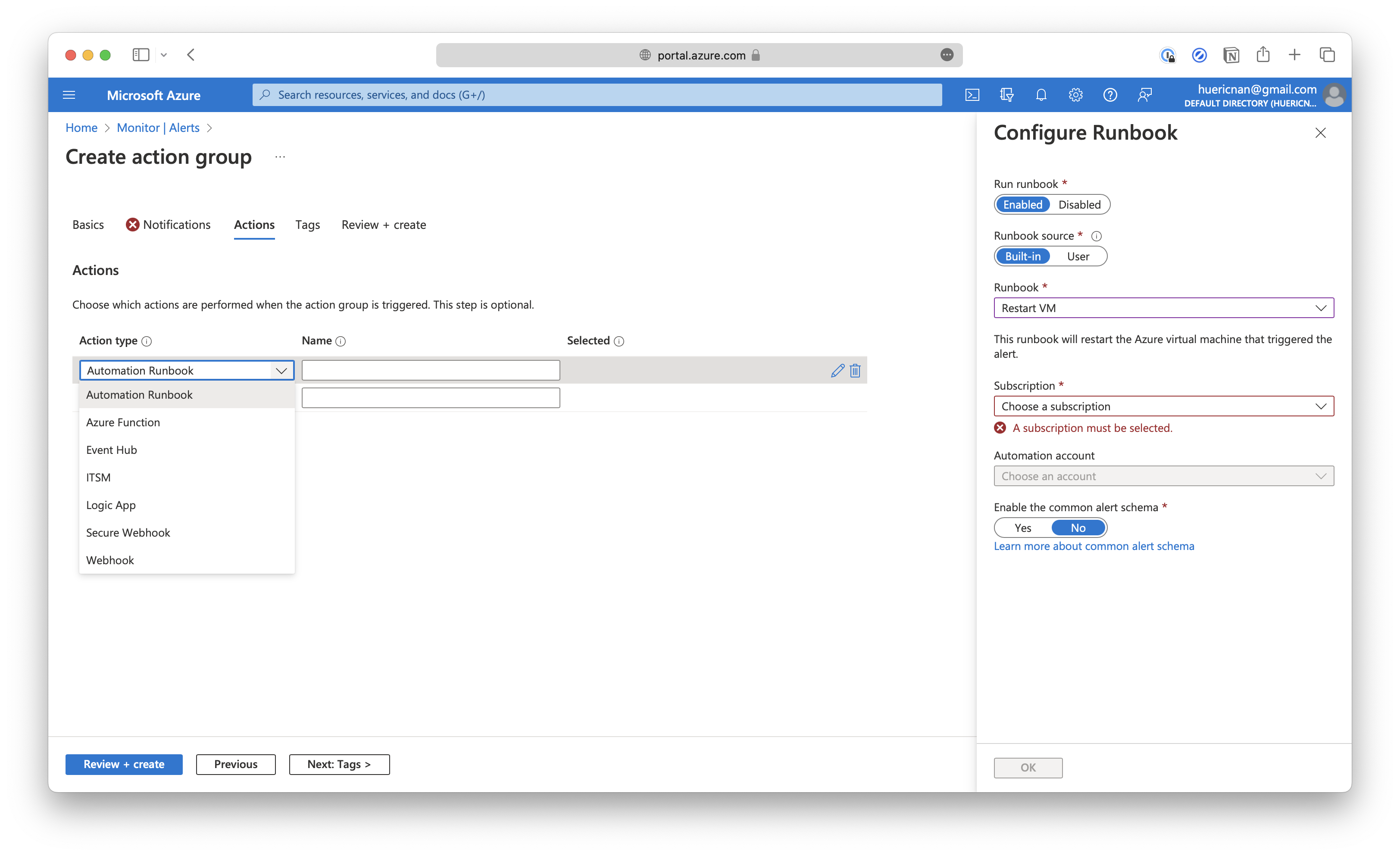Open the notifications bell
Screen dimensions: 1400x856
click(1041, 95)
